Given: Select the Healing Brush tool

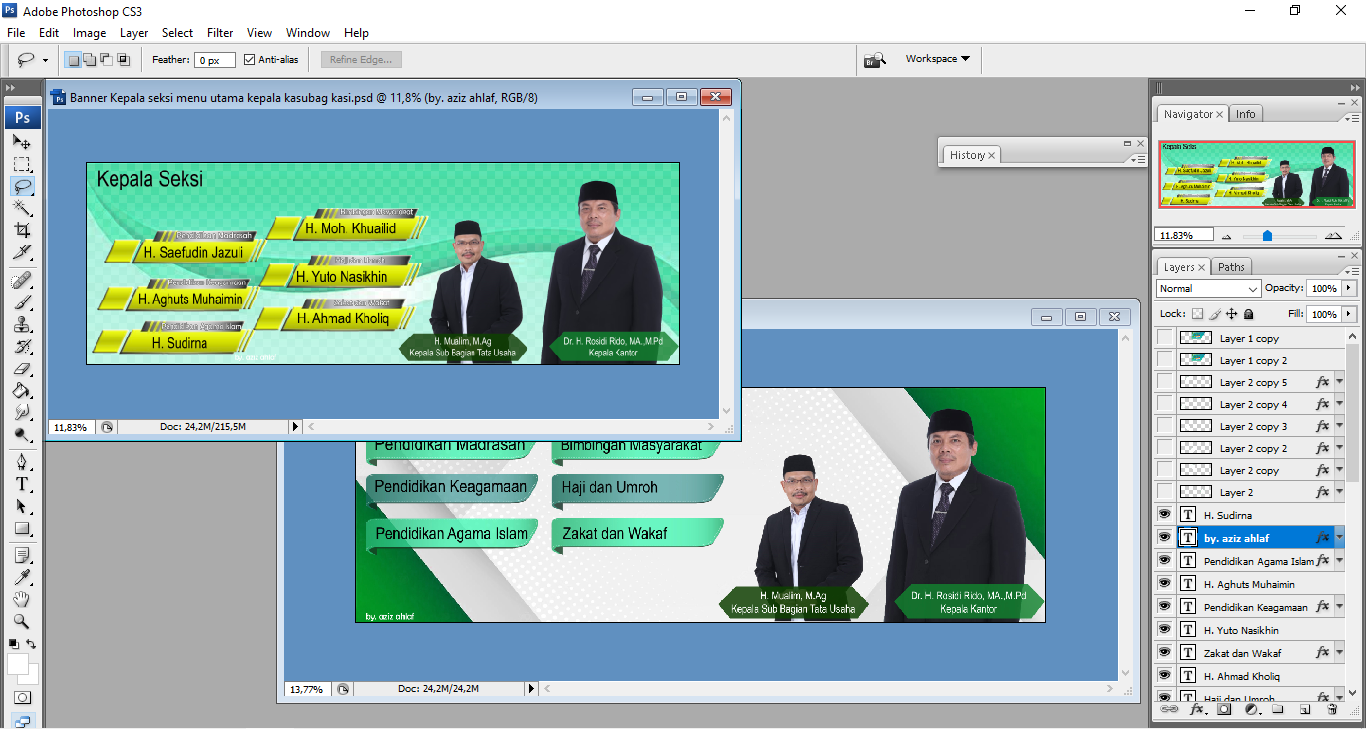Looking at the screenshot, I should tap(22, 280).
